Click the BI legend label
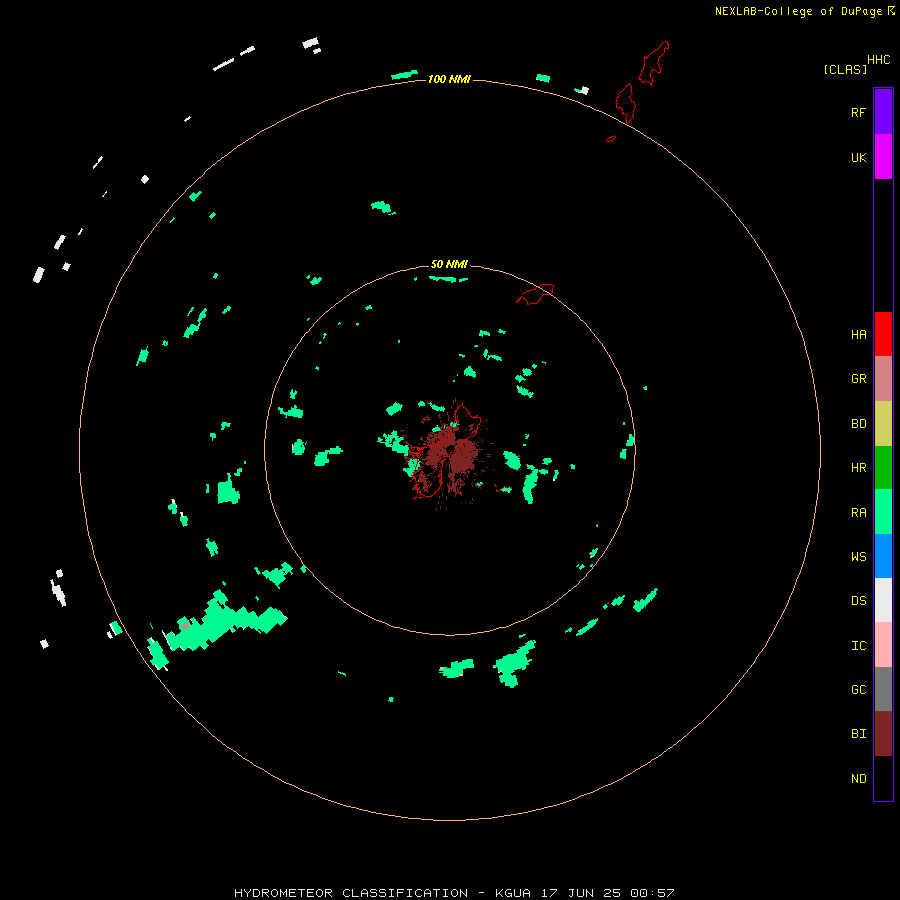Image resolution: width=900 pixels, height=900 pixels. (858, 734)
